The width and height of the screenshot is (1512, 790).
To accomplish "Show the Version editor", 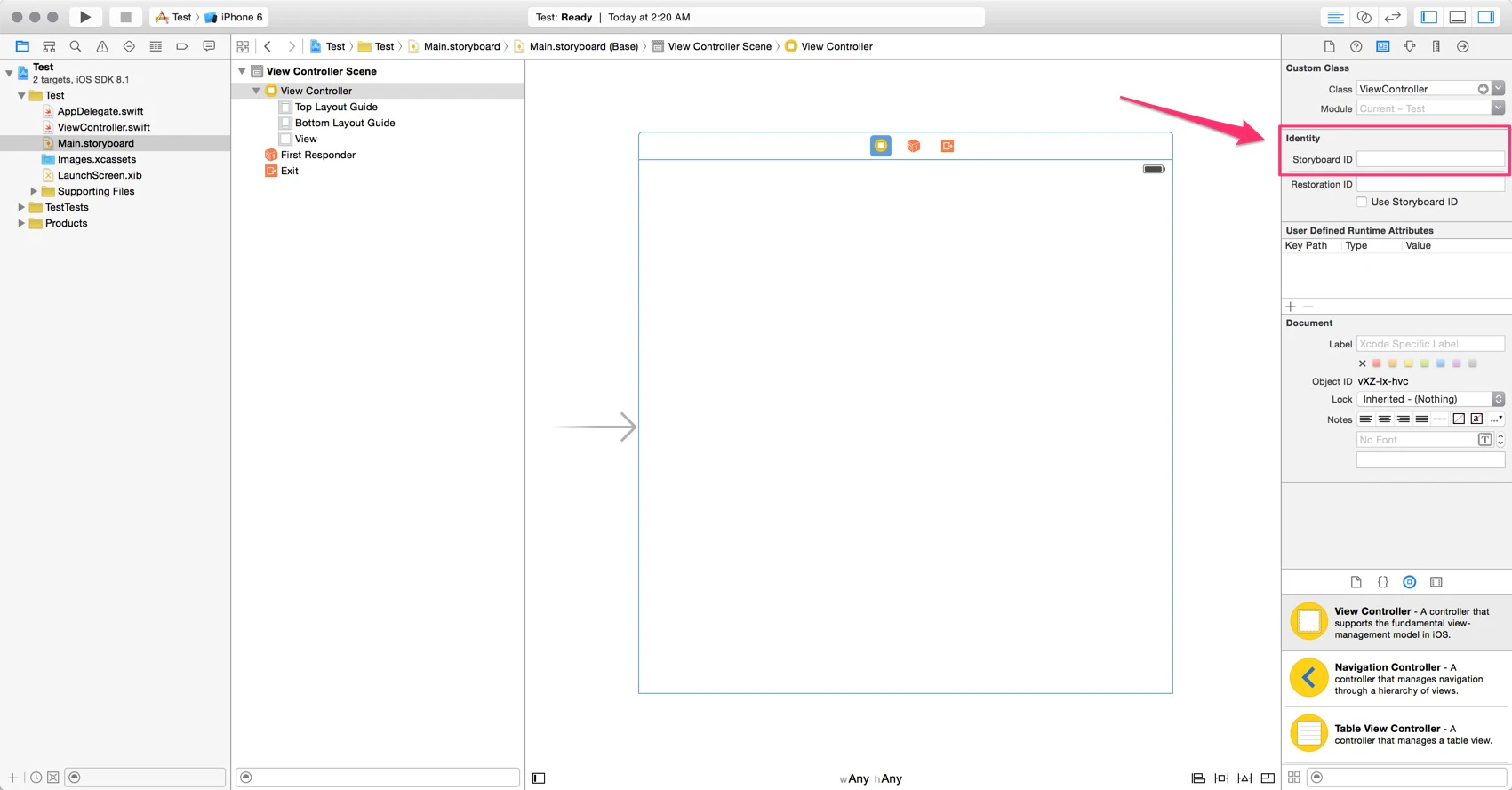I will click(1392, 17).
